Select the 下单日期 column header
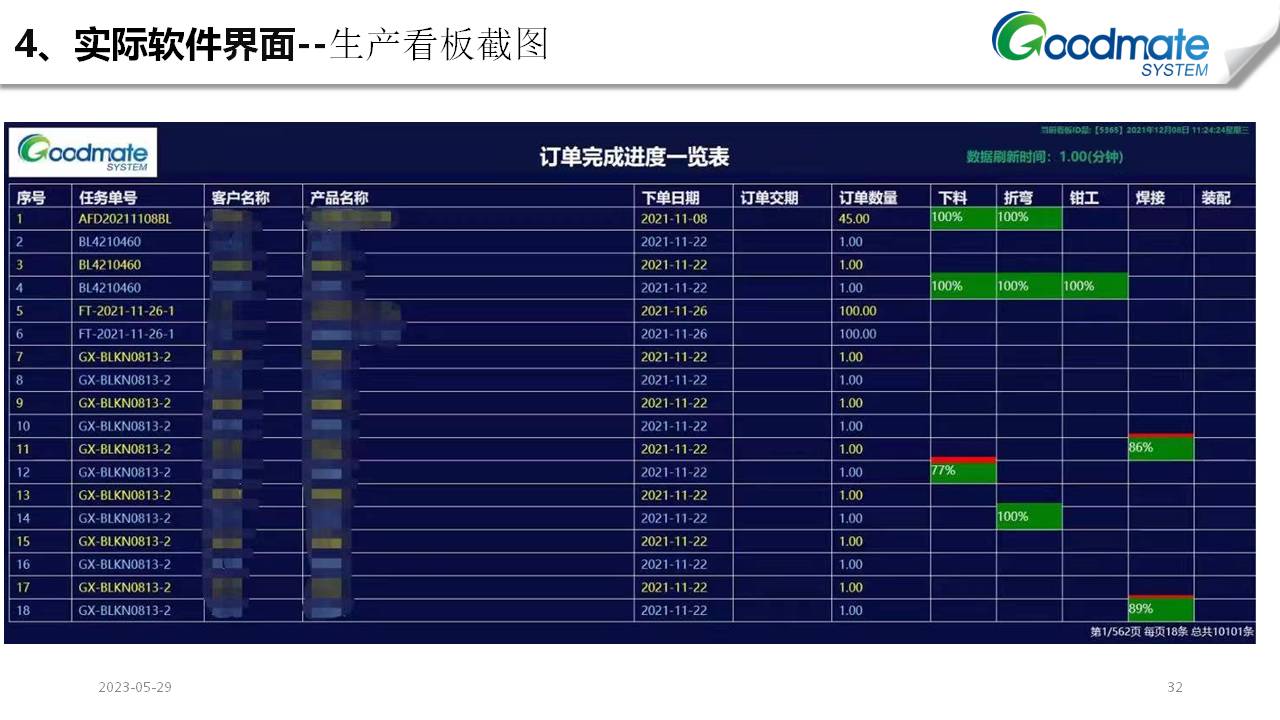The height and width of the screenshot is (720, 1280). 670,198
